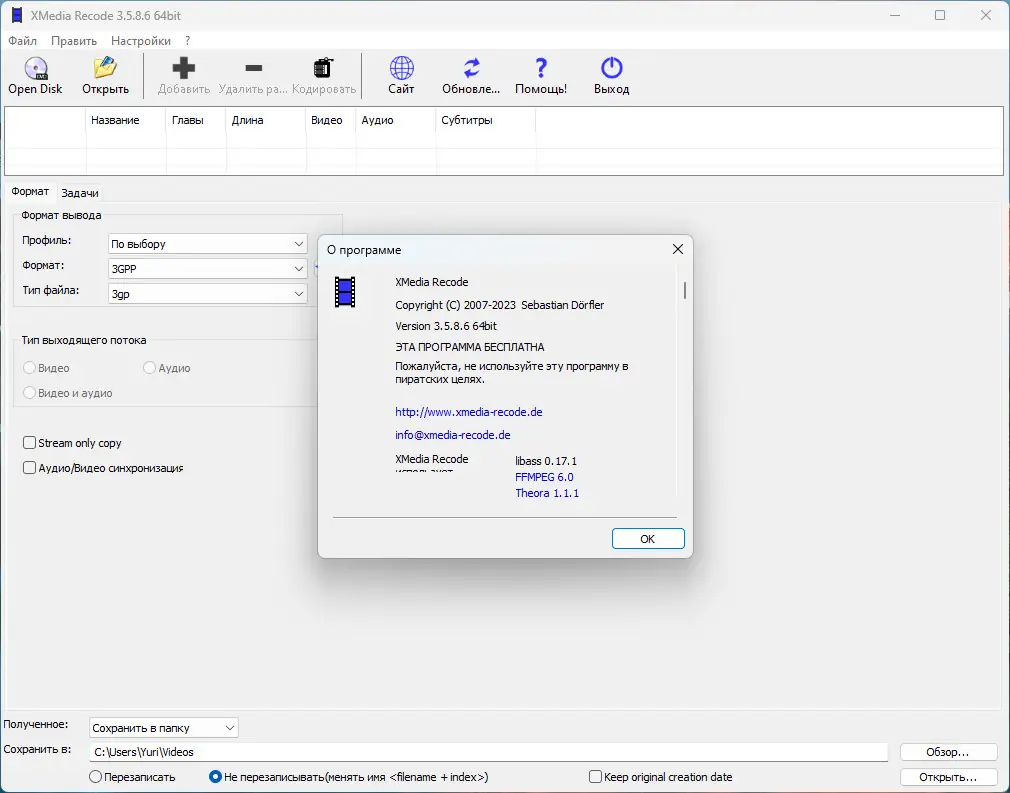Switch to the Задачи tab
Screen dimensions: 1010x793
(80, 193)
